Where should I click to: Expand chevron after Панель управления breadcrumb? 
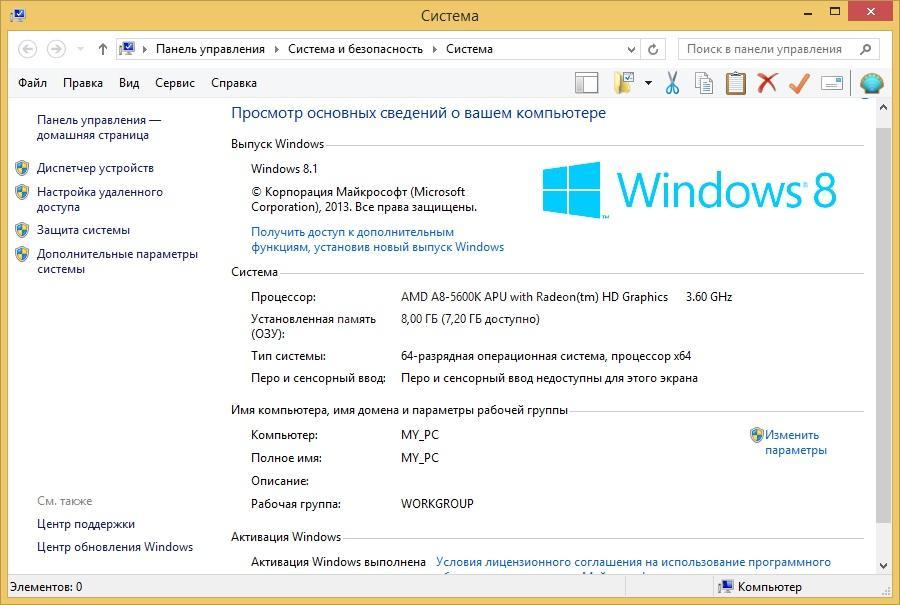click(276, 49)
